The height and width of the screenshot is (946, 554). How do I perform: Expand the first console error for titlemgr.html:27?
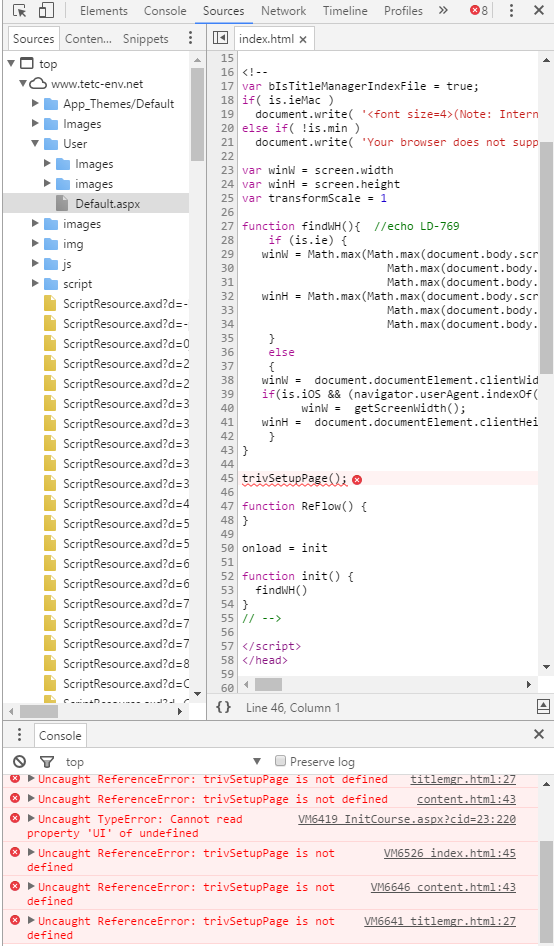[31, 779]
